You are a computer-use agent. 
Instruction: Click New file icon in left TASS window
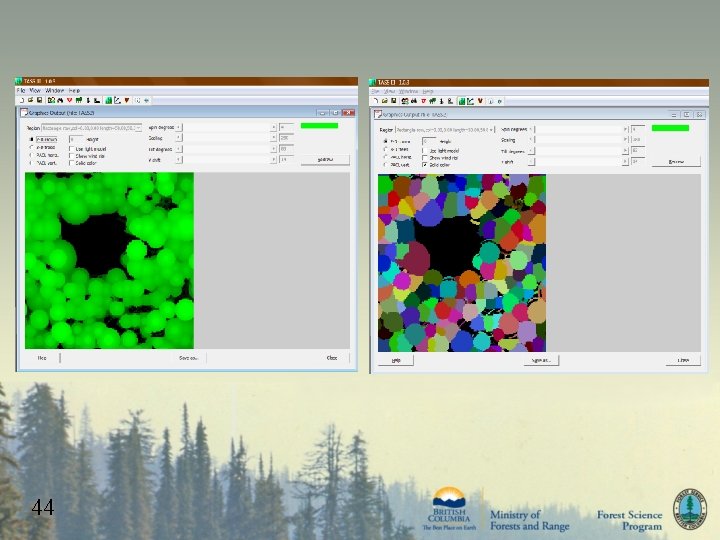click(x=21, y=100)
